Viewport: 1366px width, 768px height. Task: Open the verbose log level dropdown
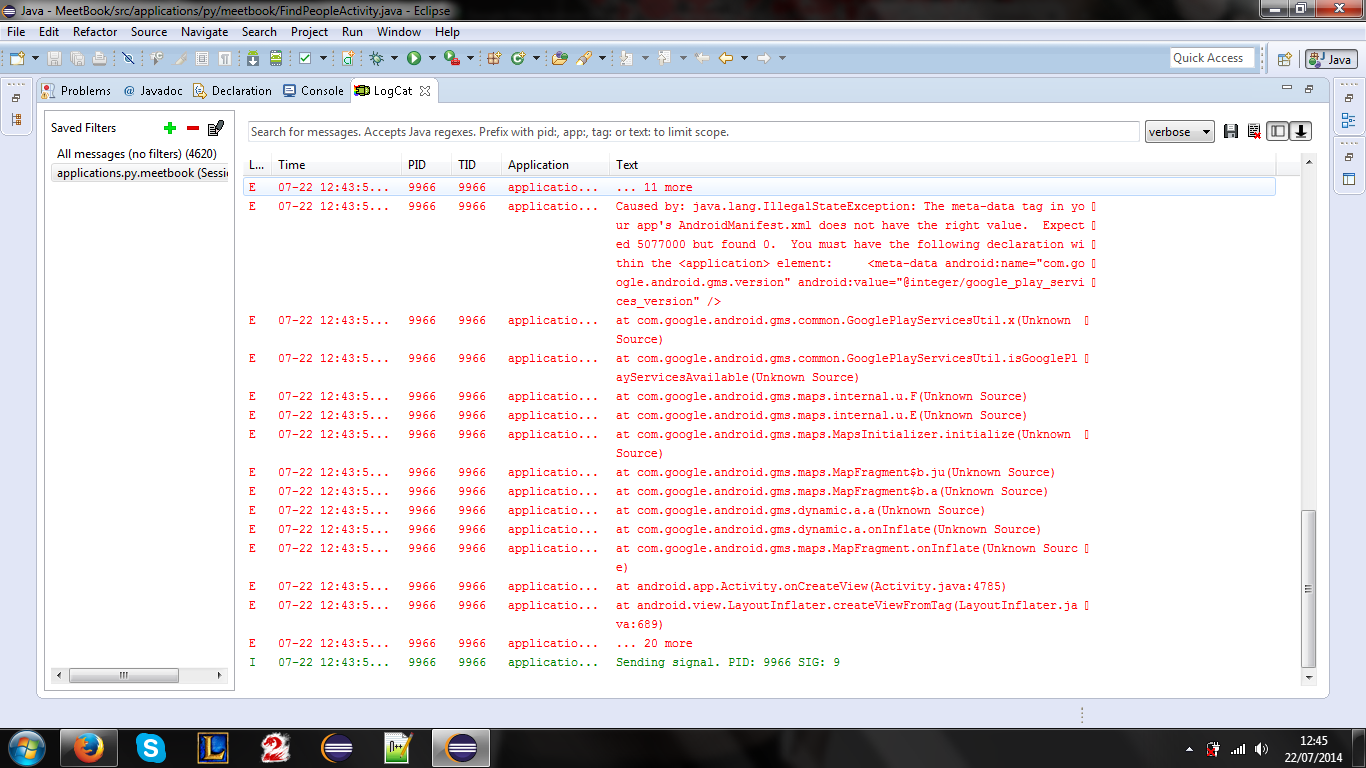[x=1179, y=132]
